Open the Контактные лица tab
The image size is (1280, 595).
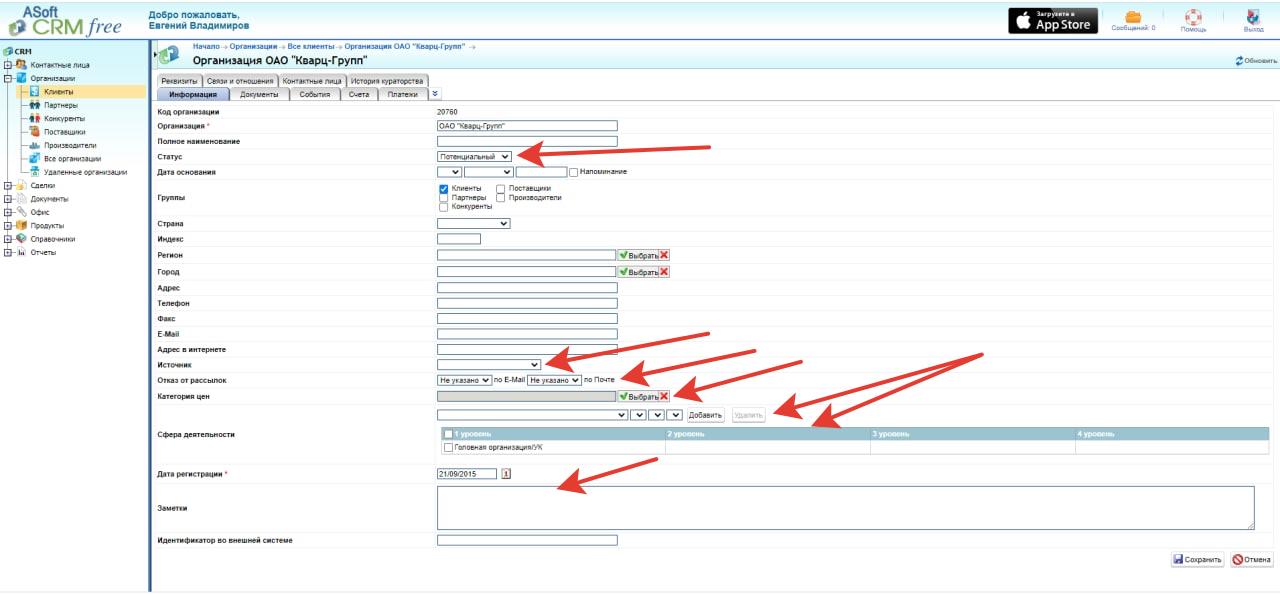[x=312, y=81]
